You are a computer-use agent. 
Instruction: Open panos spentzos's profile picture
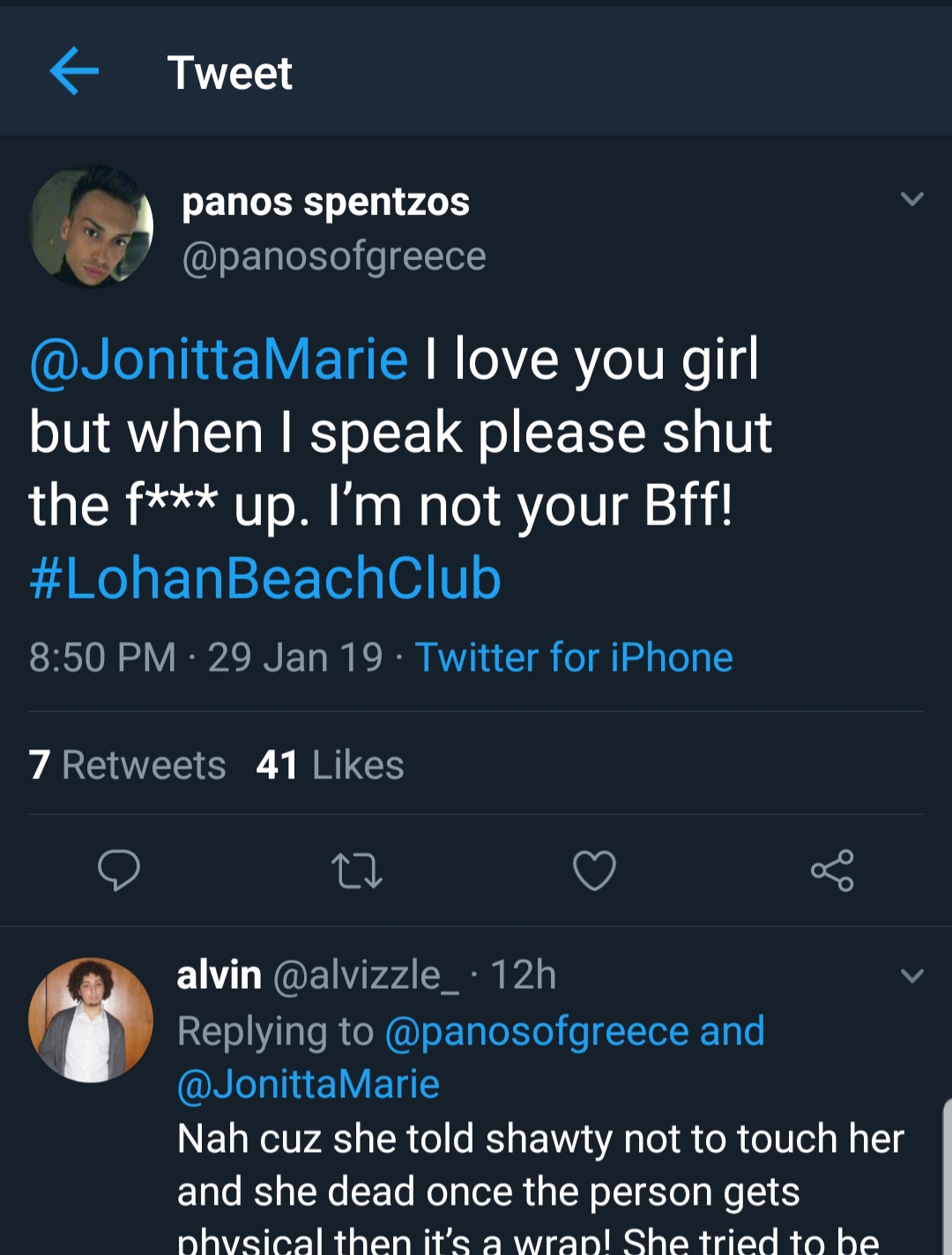click(91, 226)
